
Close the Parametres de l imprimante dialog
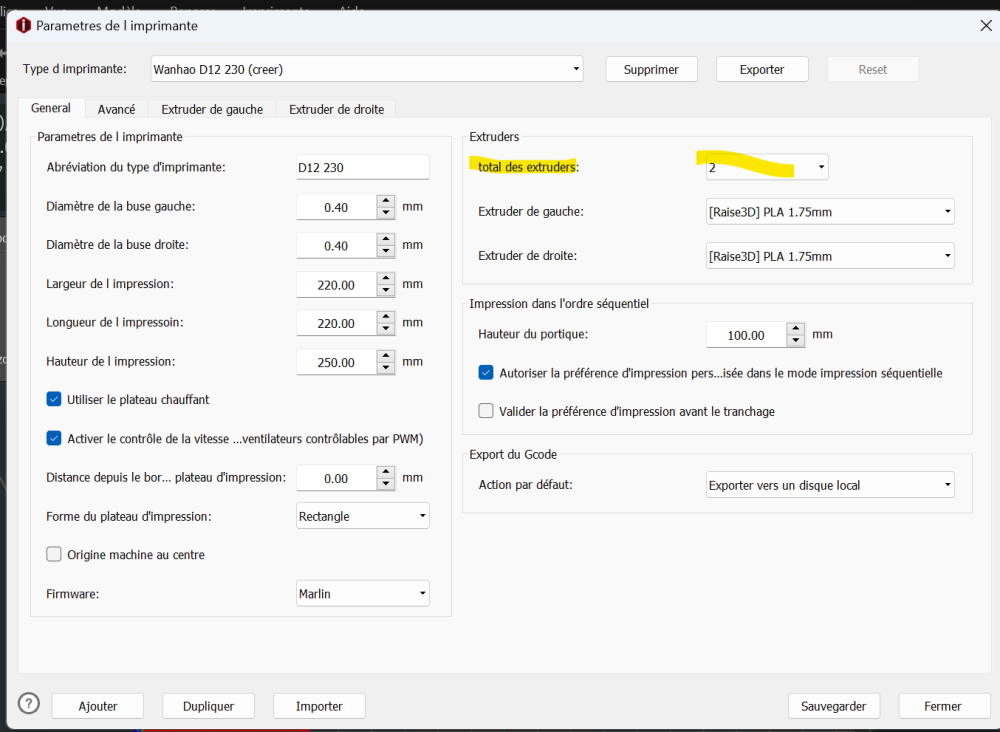point(985,26)
